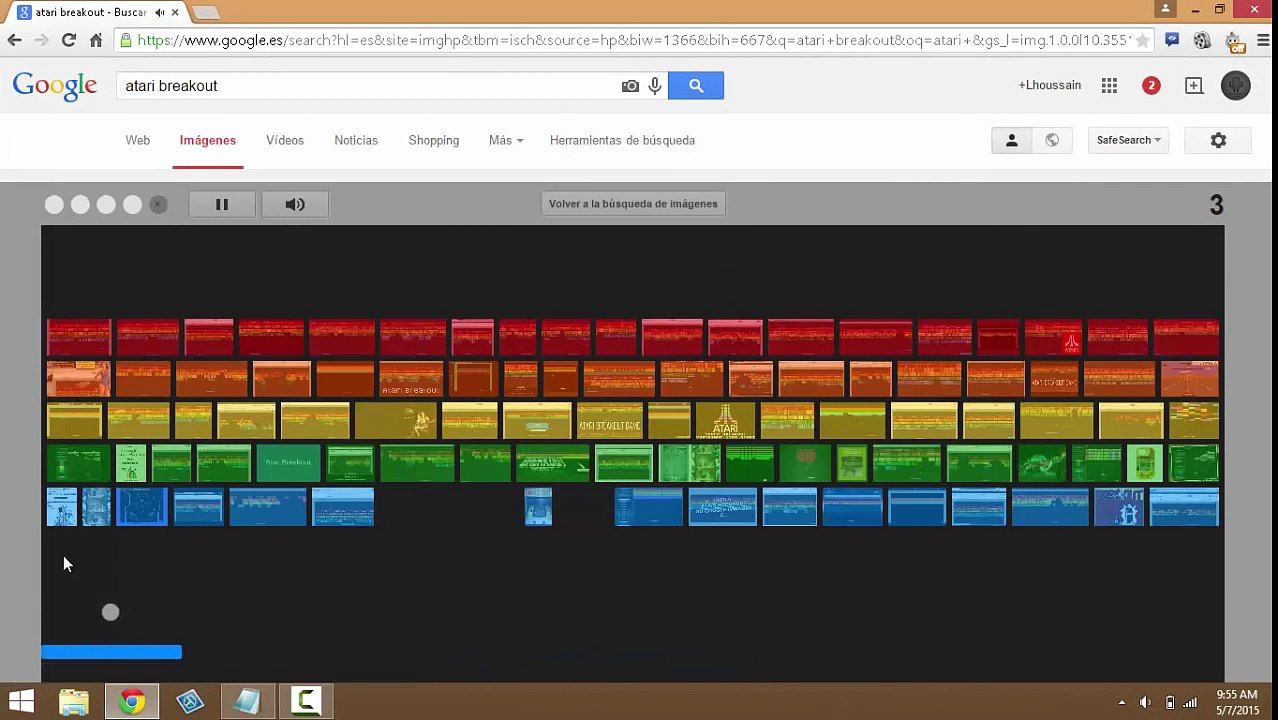Screen dimensions: 1278x720
Task: Open the taskbar volume icon
Action: coord(1145,702)
